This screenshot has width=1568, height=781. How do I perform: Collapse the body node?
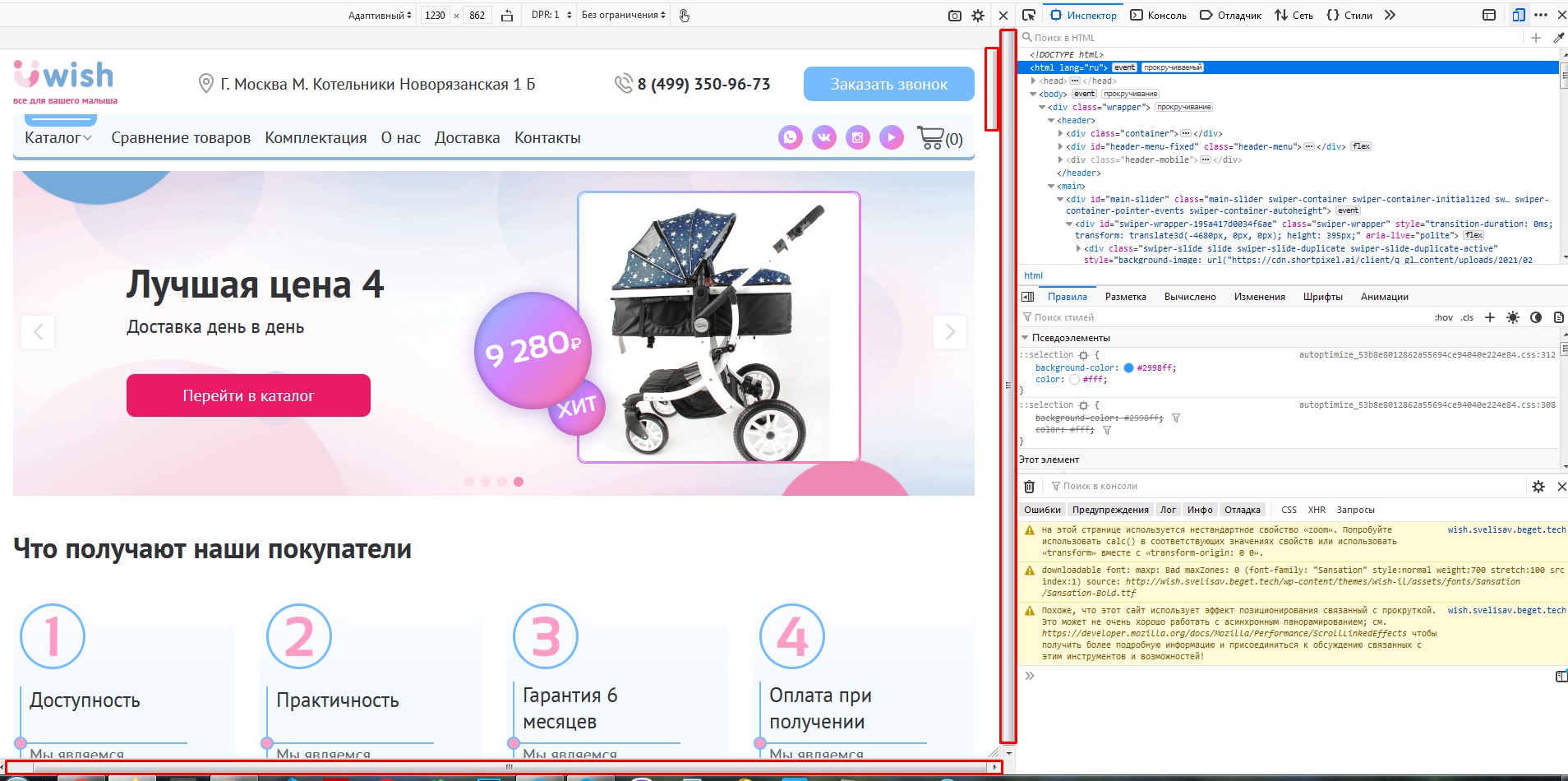point(1034,94)
